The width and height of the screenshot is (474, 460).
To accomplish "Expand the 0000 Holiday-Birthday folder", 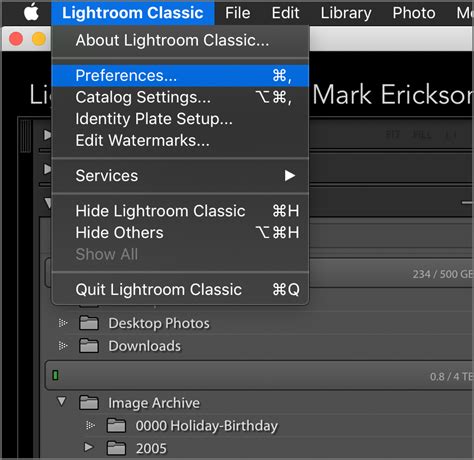I will coord(90,425).
